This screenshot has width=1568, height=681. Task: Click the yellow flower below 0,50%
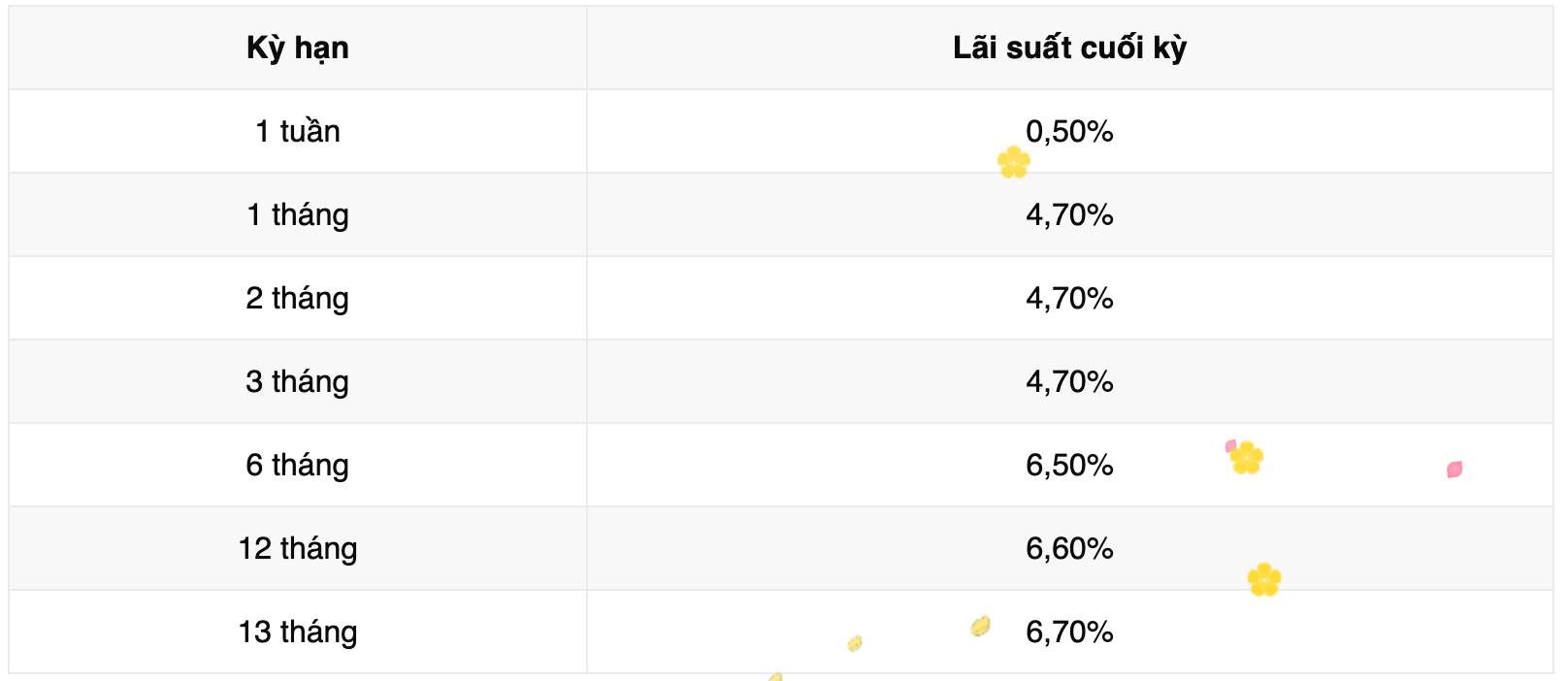tap(1013, 162)
